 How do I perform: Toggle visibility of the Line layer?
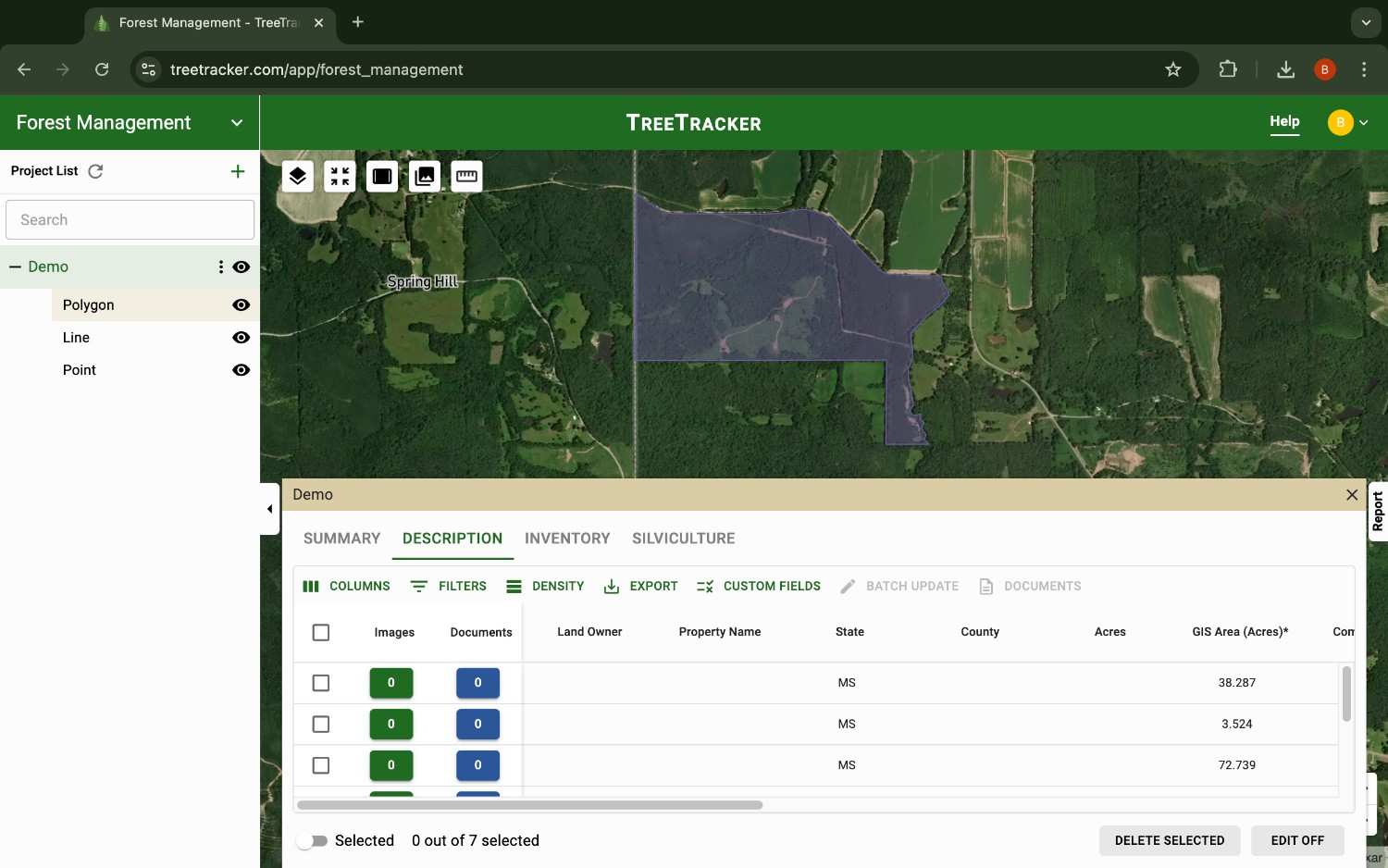coord(241,337)
